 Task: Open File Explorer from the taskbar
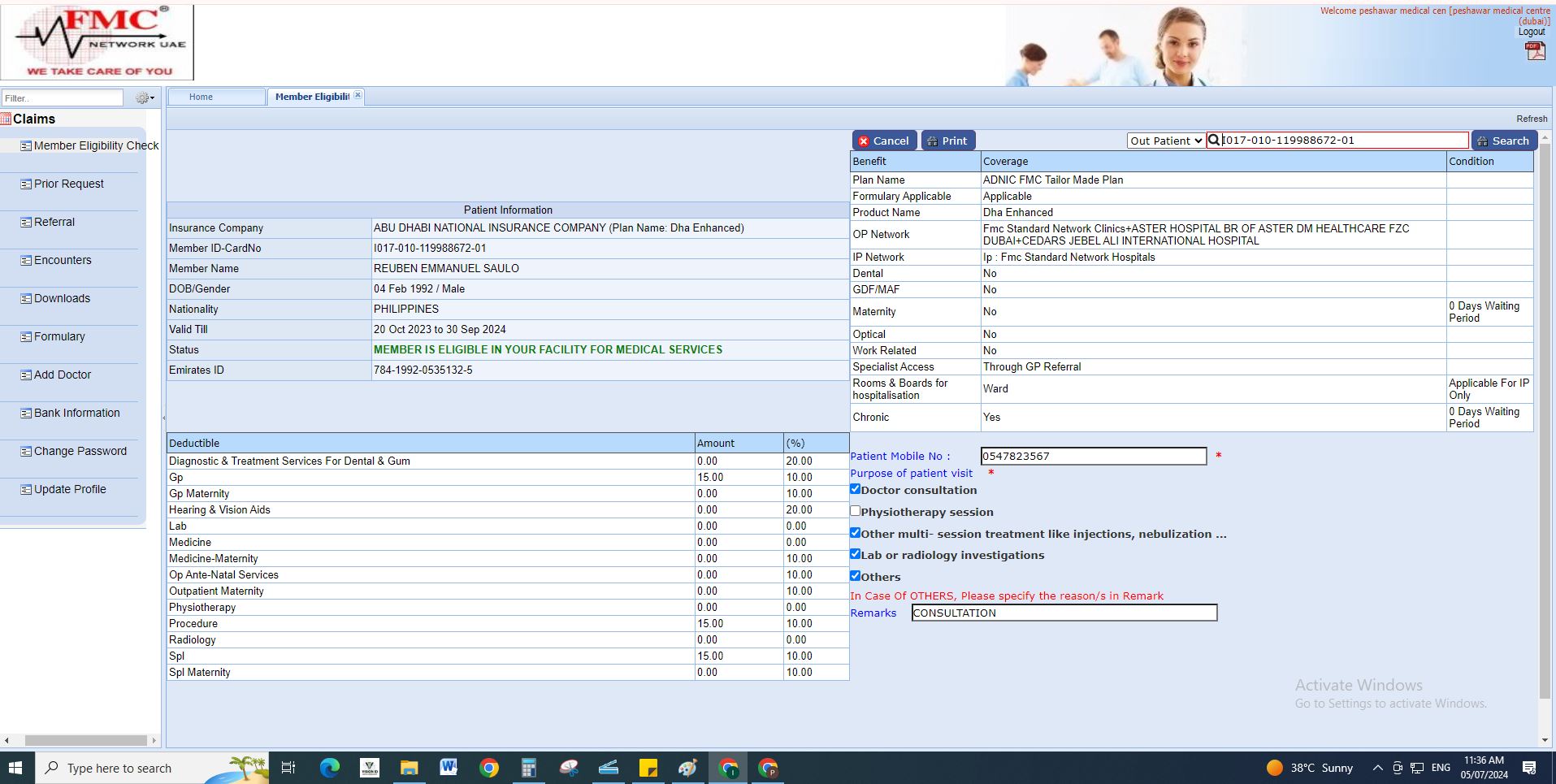tap(409, 768)
